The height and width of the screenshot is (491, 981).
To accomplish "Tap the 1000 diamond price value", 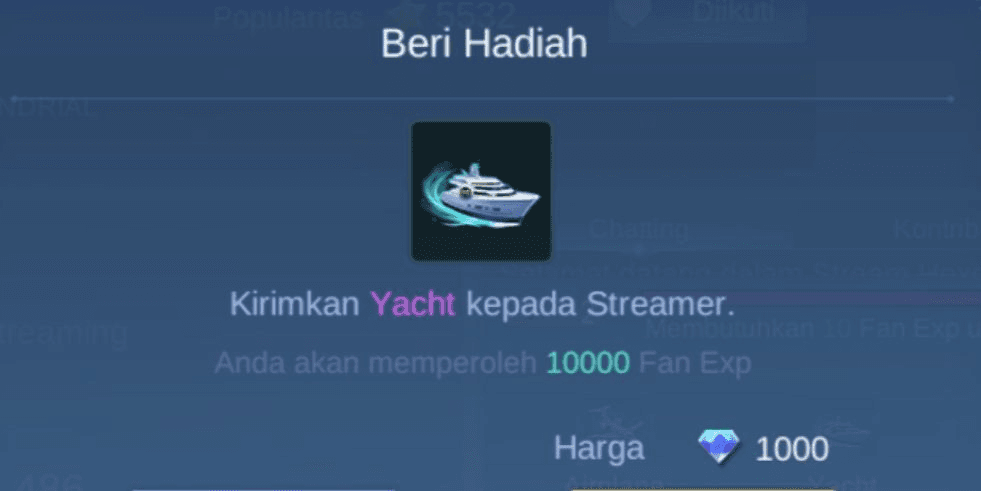I will pyautogui.click(x=792, y=449).
